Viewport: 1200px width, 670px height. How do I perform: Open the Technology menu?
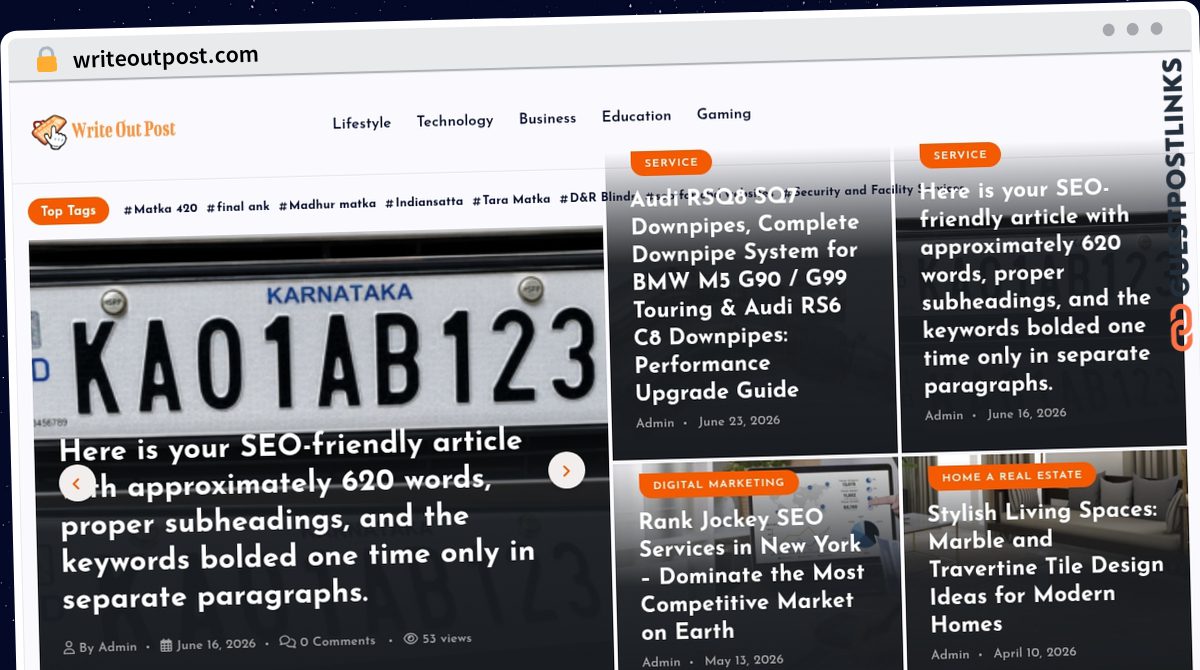point(455,121)
